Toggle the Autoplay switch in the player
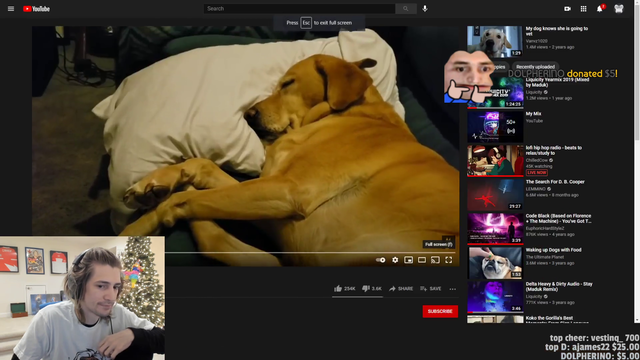Image resolution: width=640 pixels, height=360 pixels. coord(380,260)
